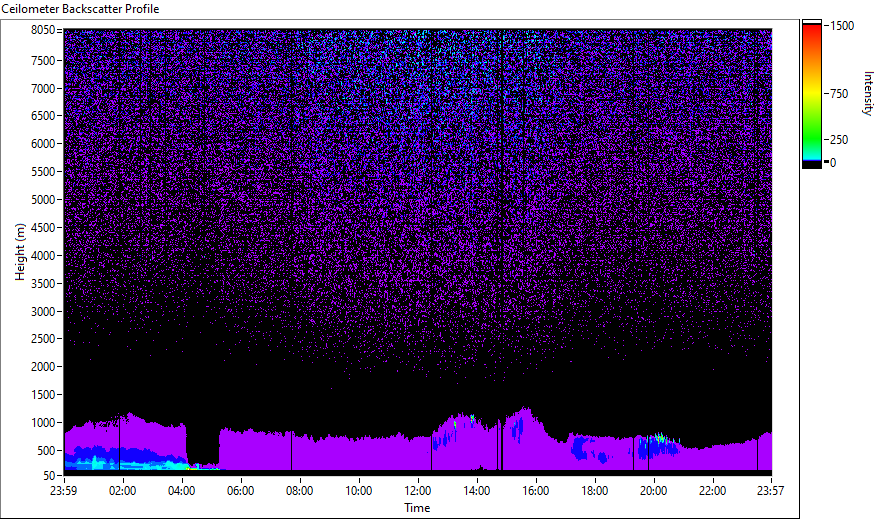Click the 4000 height axis value

tap(43, 256)
